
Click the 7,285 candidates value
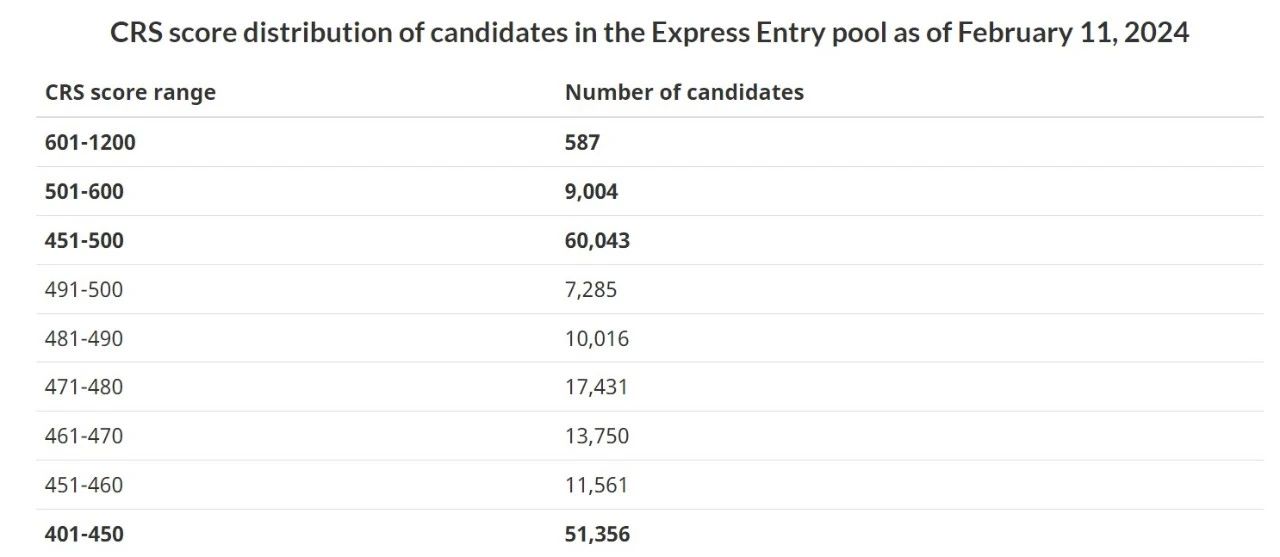(x=591, y=290)
